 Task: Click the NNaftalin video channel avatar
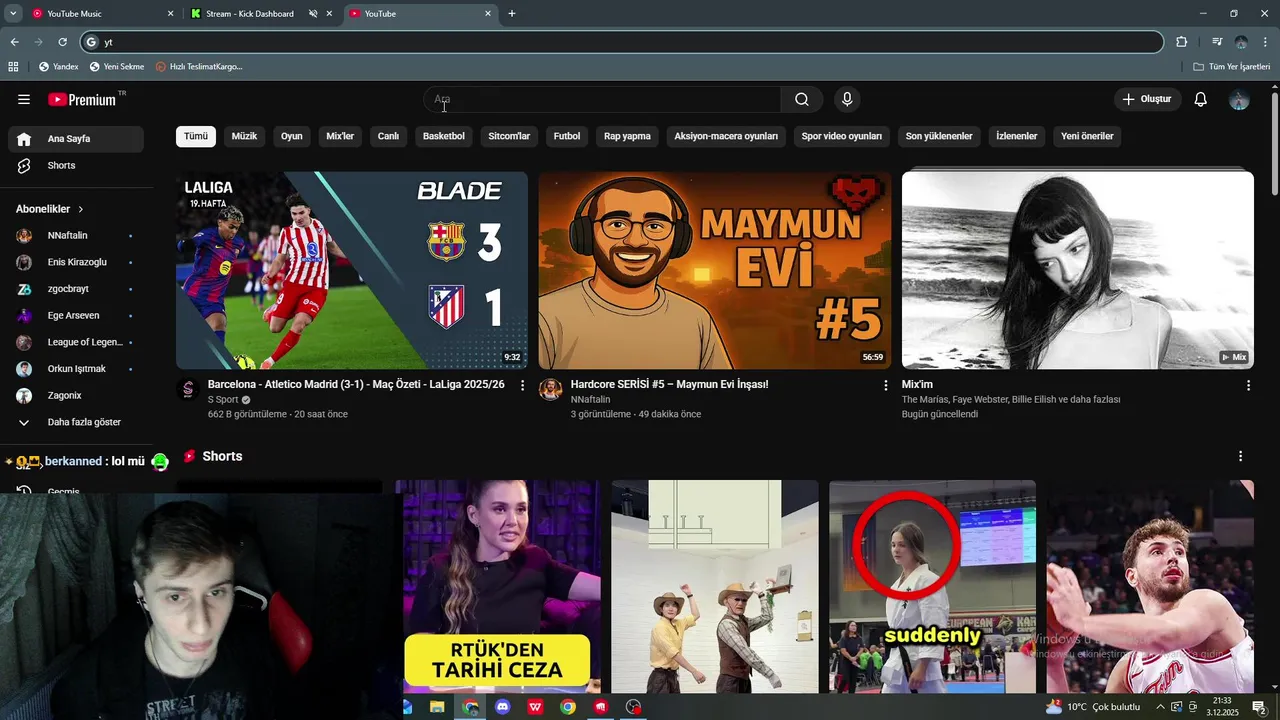551,389
